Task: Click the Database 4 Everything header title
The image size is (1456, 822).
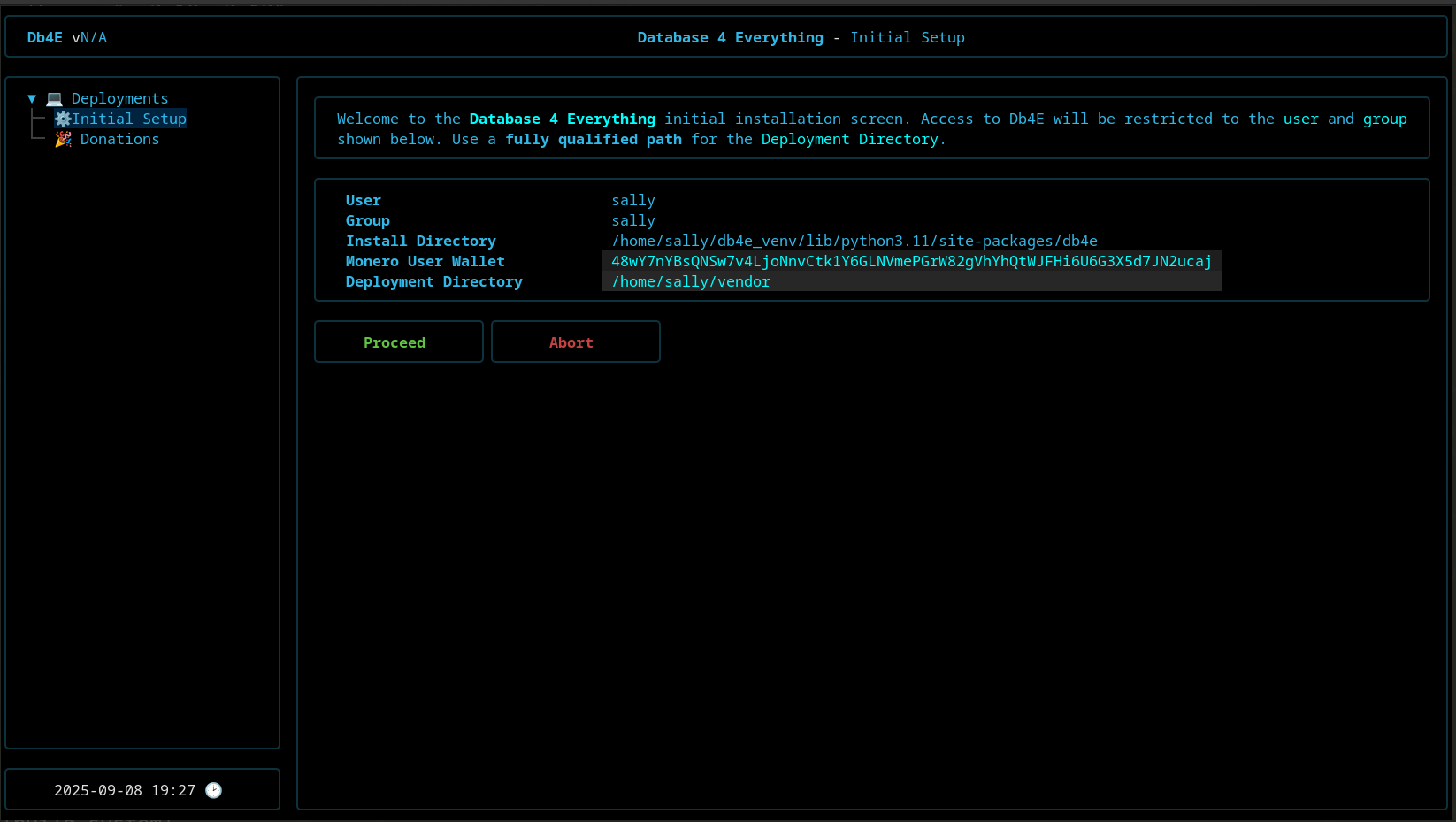Action: 730,38
